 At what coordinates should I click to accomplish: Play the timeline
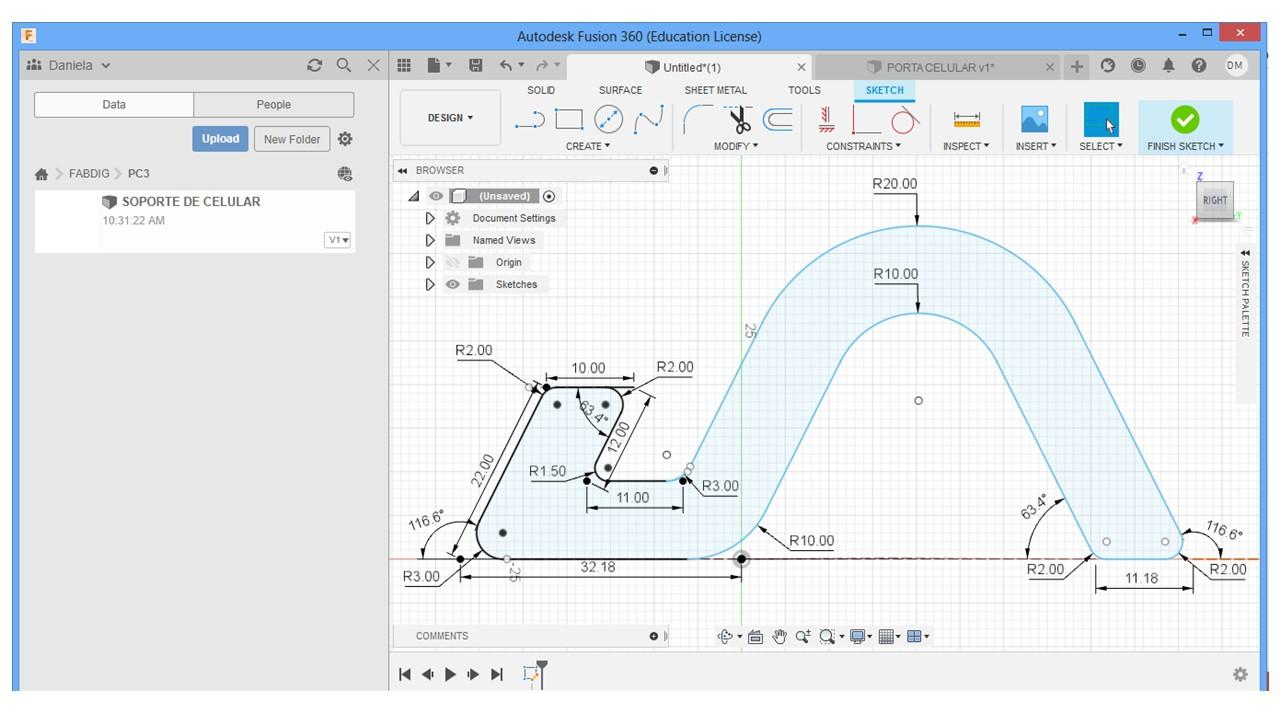[x=450, y=674]
